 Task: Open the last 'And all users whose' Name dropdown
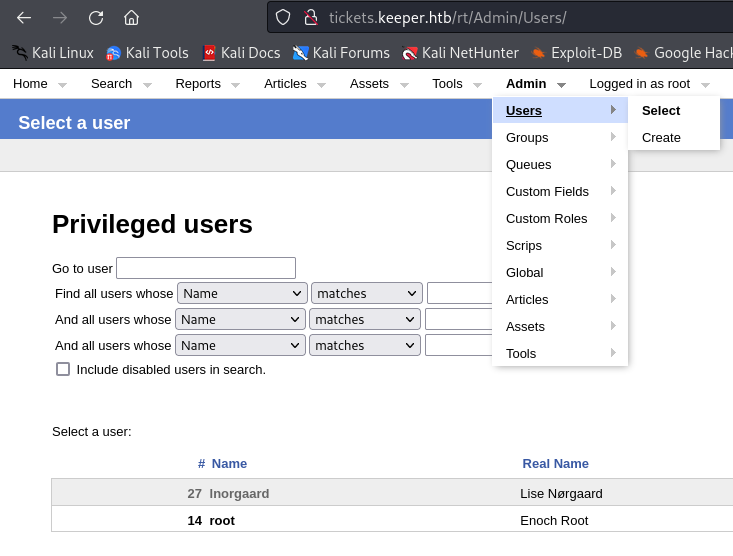[x=240, y=346]
